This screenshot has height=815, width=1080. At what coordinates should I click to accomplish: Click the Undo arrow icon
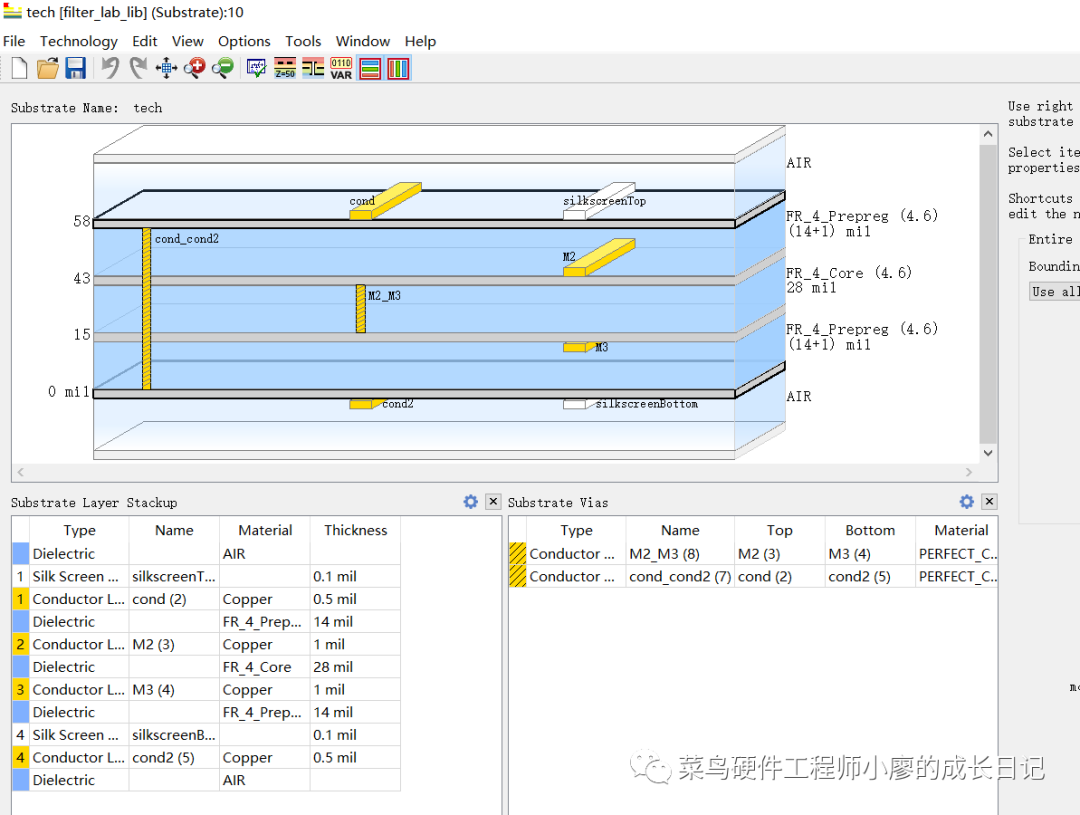click(110, 68)
